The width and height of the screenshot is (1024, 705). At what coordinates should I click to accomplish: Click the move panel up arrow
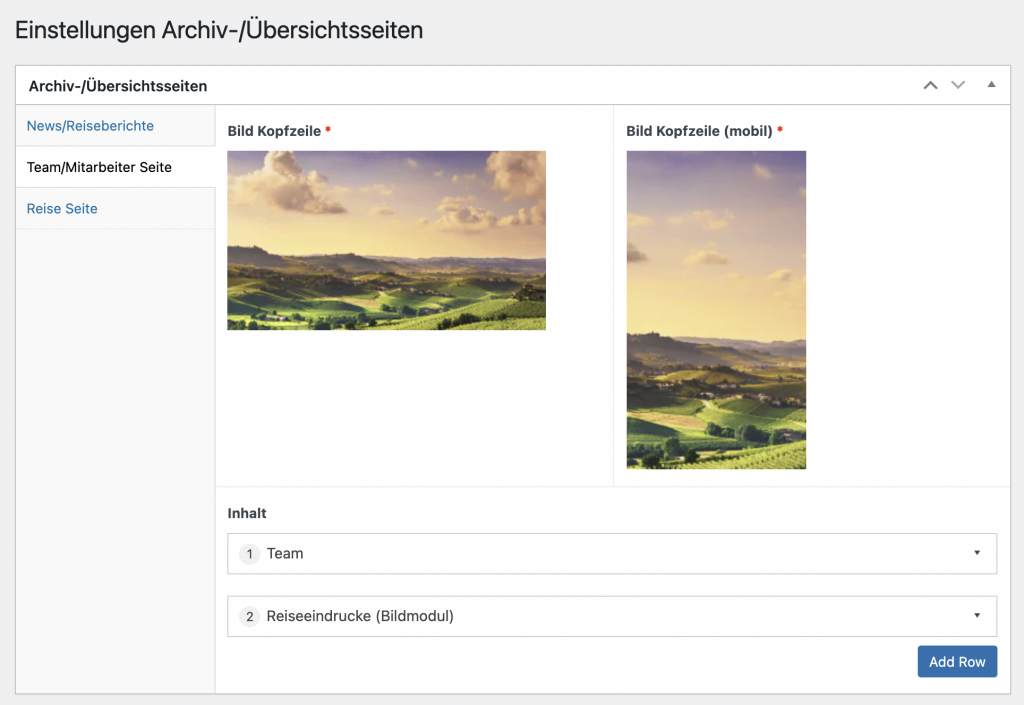930,86
